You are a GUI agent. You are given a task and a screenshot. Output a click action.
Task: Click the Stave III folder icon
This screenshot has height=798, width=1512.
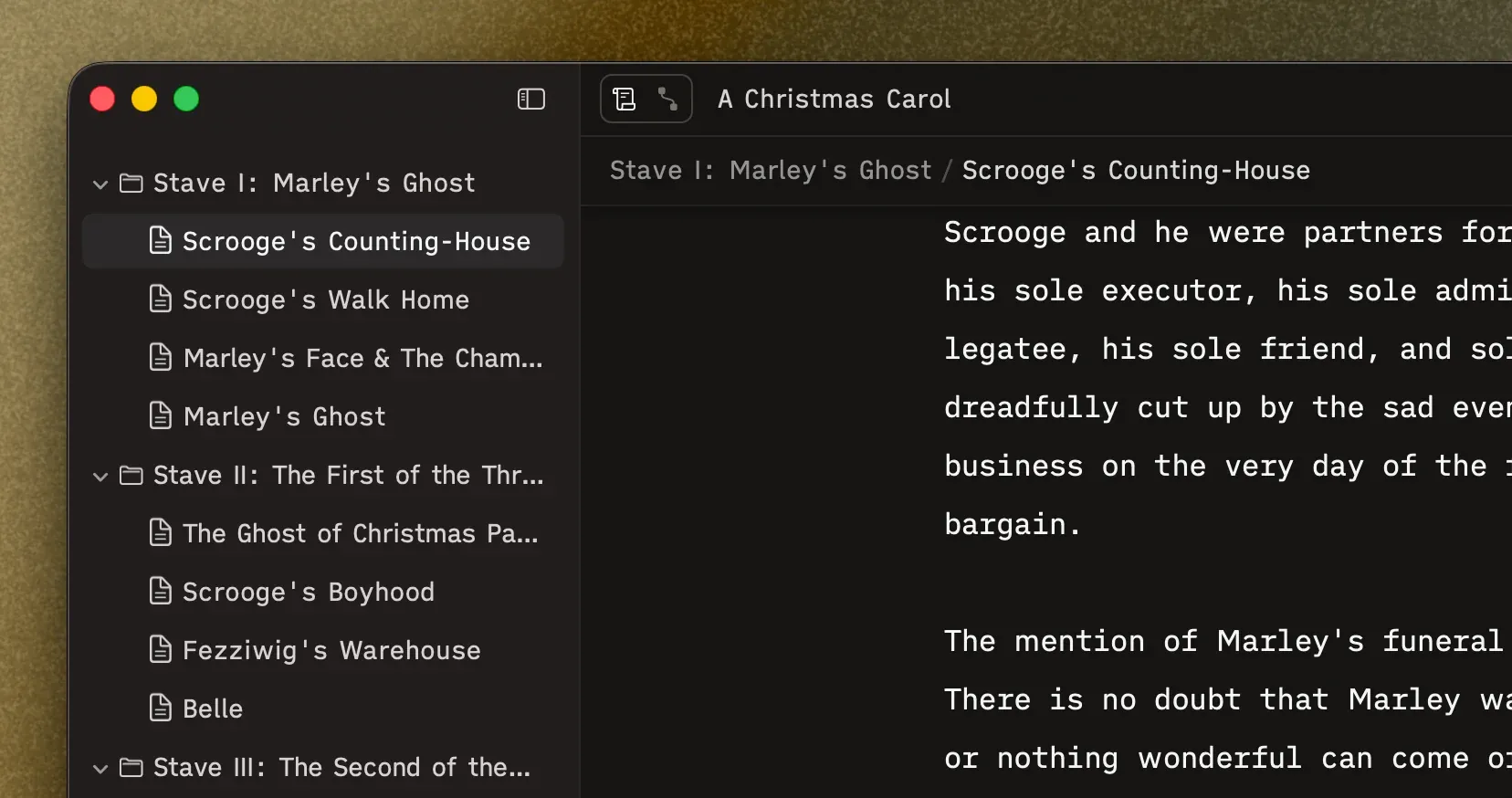pos(131,768)
